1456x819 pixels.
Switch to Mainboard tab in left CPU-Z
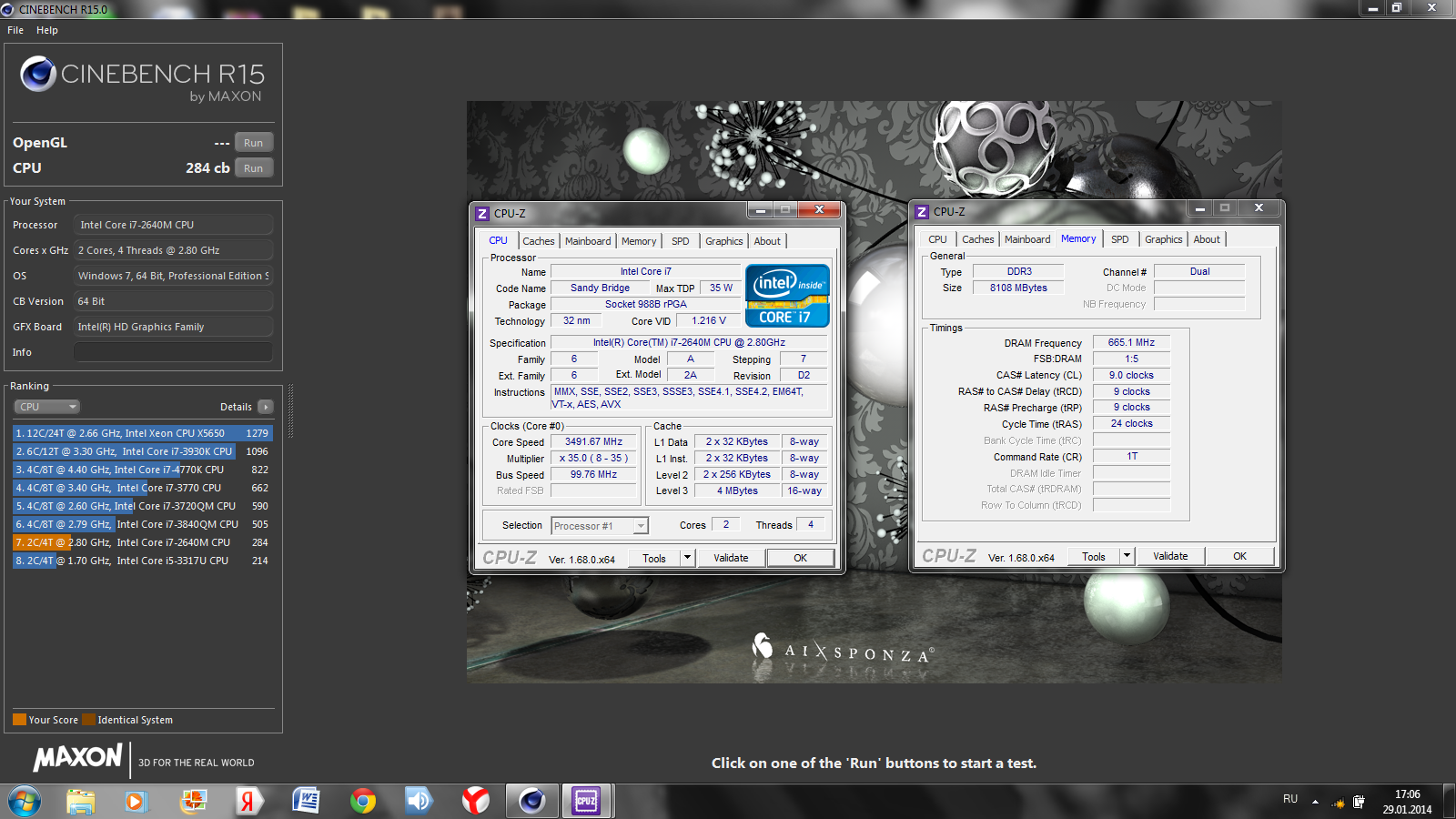pyautogui.click(x=588, y=241)
